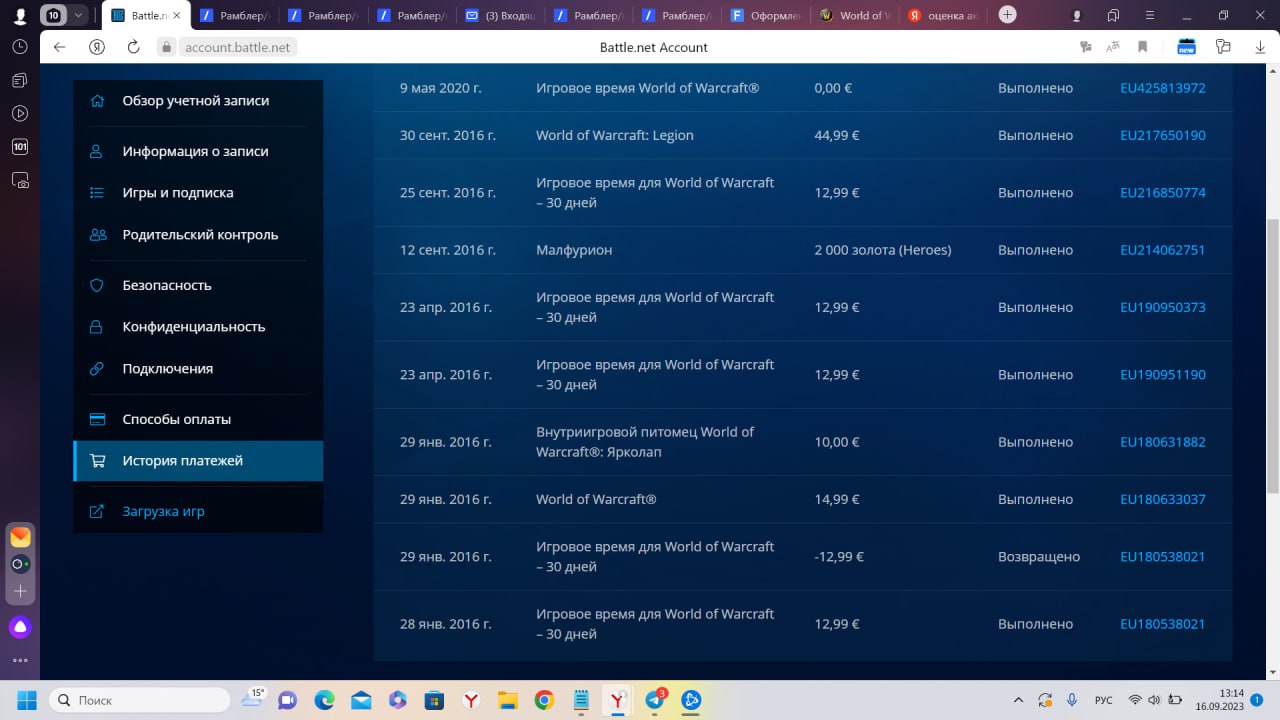The height and width of the screenshot is (720, 1280).
Task: Click the 44,99 € amount
Action: point(837,135)
